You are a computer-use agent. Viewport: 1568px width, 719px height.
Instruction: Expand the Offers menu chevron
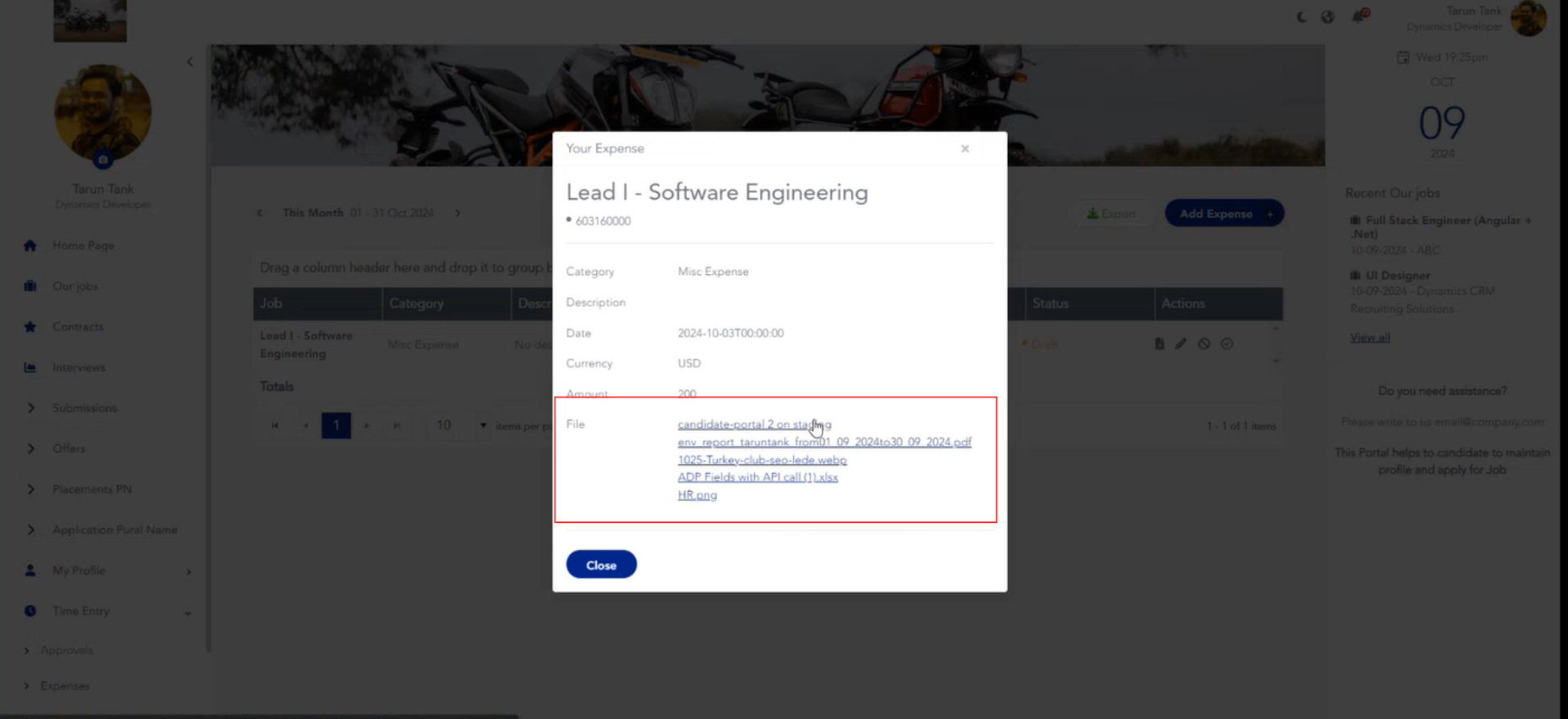31,448
